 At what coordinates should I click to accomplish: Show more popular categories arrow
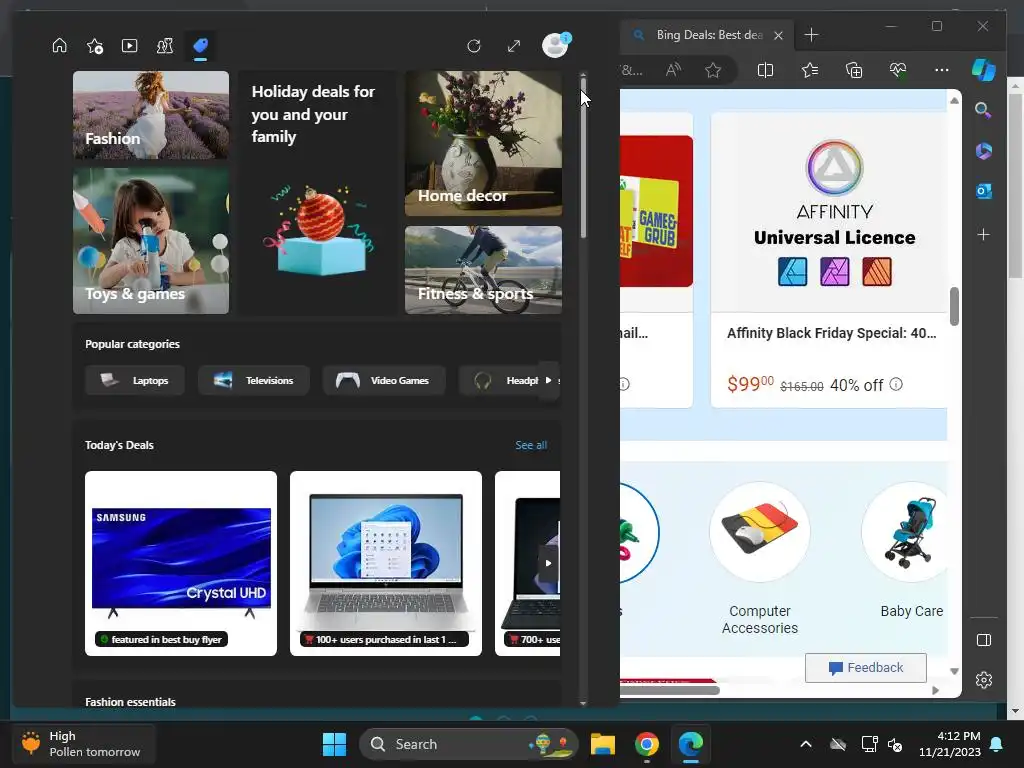click(x=549, y=380)
